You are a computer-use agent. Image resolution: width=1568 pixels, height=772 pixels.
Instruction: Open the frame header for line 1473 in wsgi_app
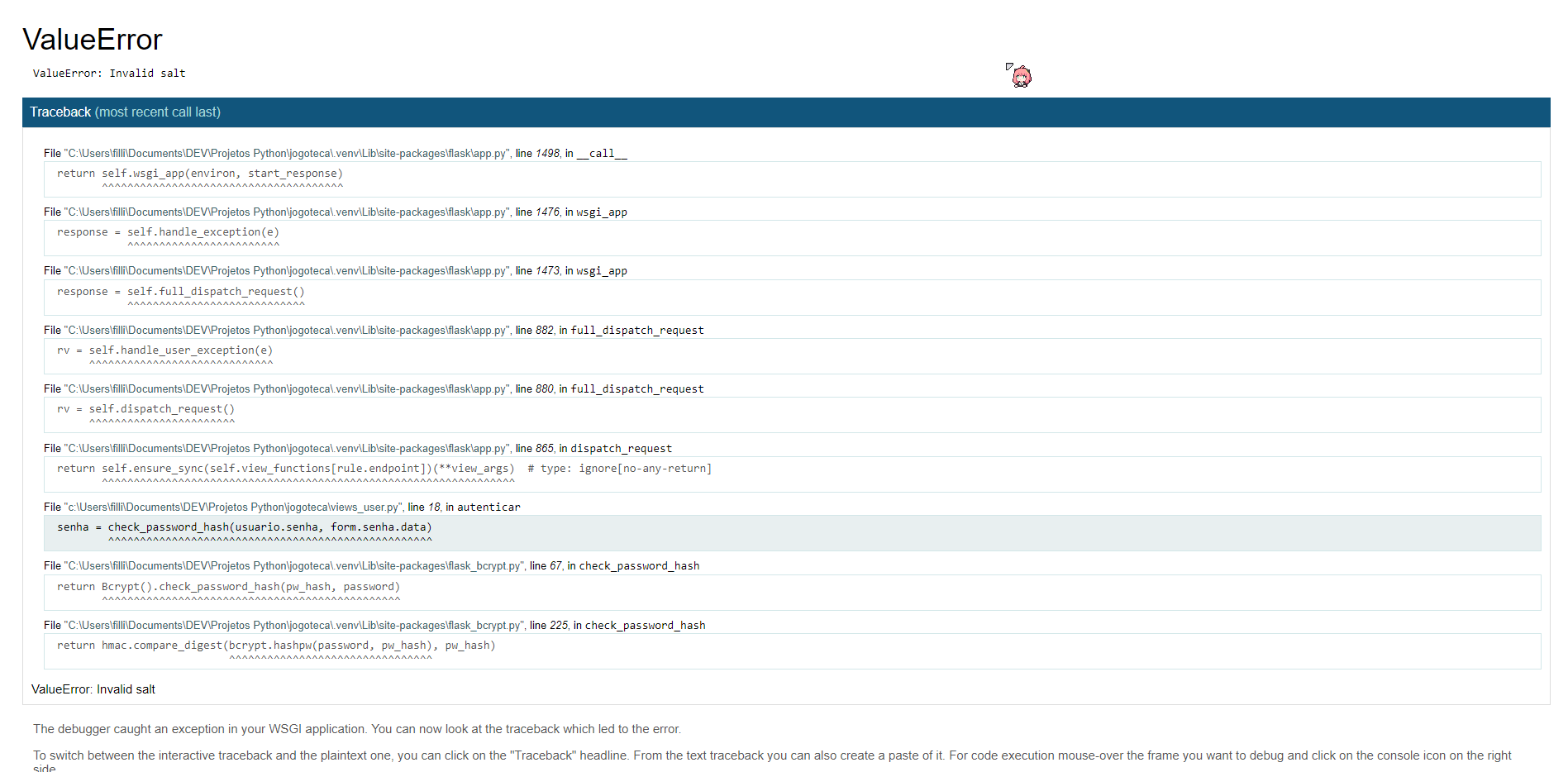point(336,271)
